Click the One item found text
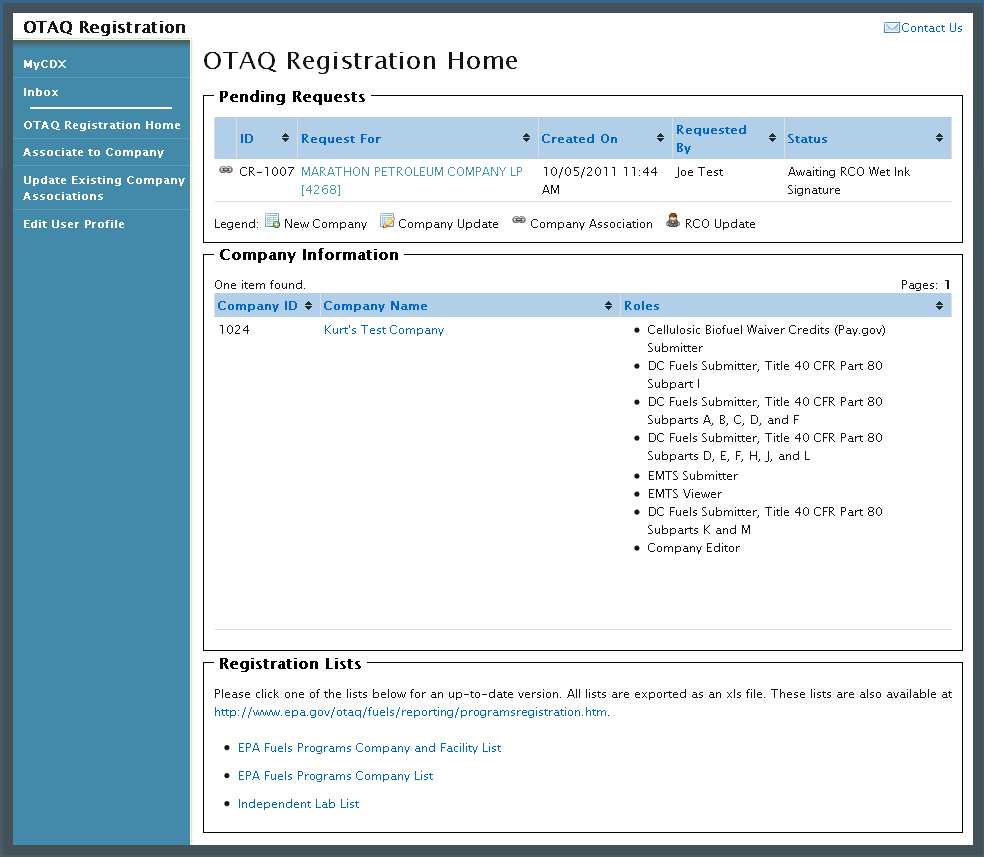Image resolution: width=984 pixels, height=857 pixels. point(260,285)
